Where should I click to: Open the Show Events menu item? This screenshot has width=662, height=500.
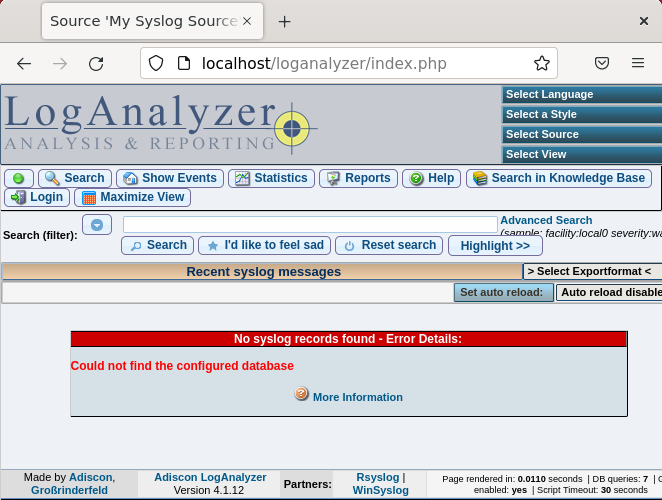coord(170,178)
